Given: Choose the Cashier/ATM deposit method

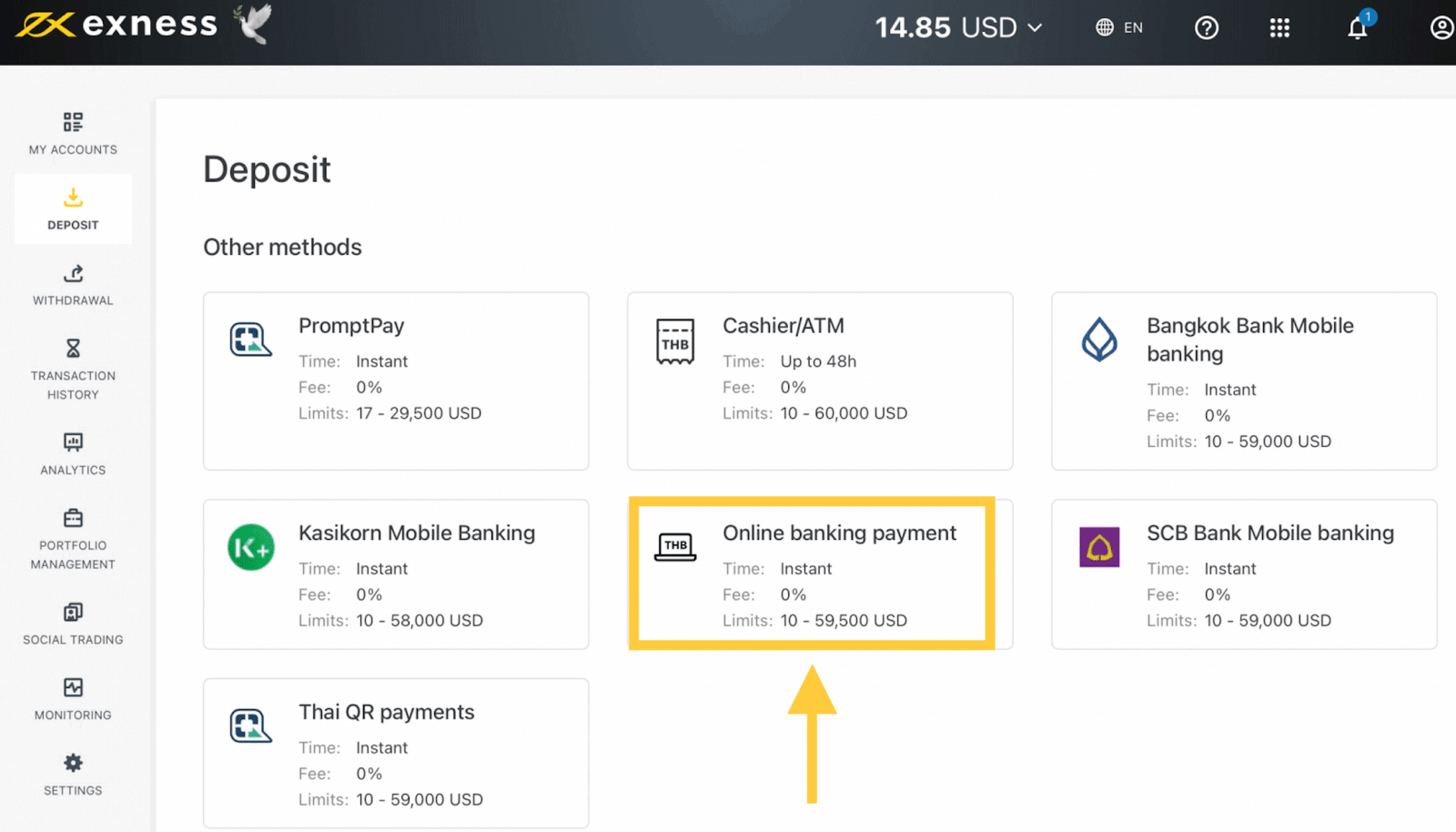Looking at the screenshot, I should [x=820, y=380].
